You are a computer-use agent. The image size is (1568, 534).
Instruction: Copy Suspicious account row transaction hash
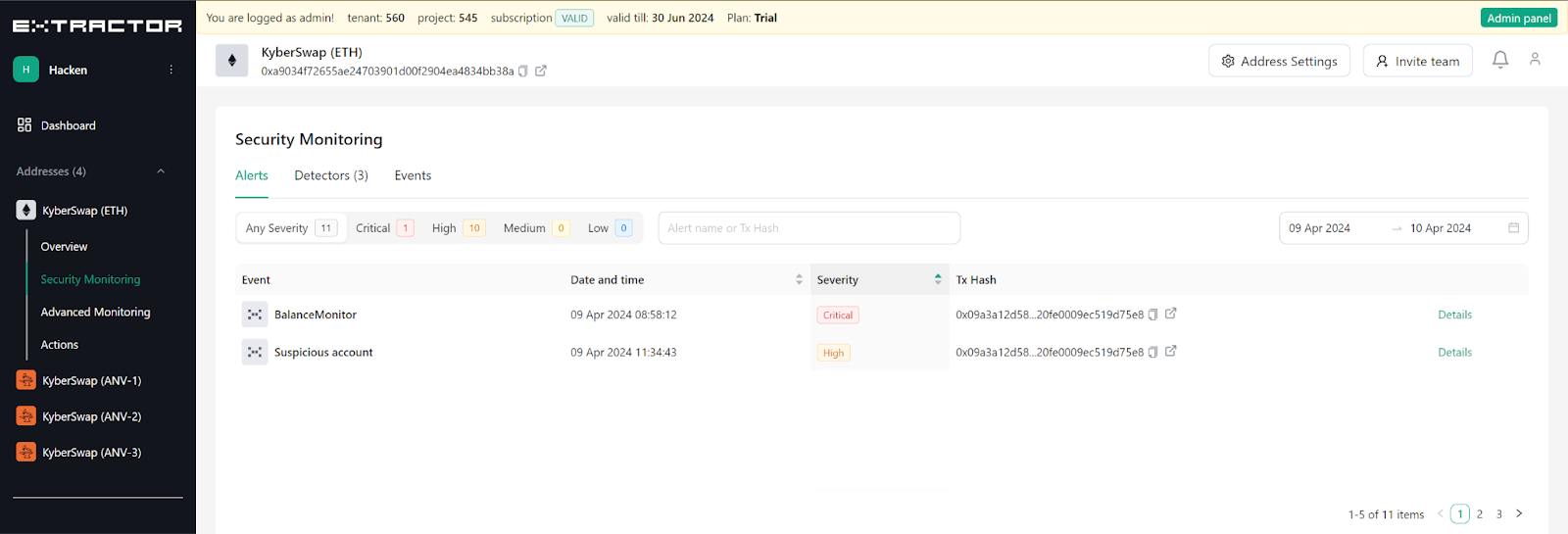tap(1153, 353)
